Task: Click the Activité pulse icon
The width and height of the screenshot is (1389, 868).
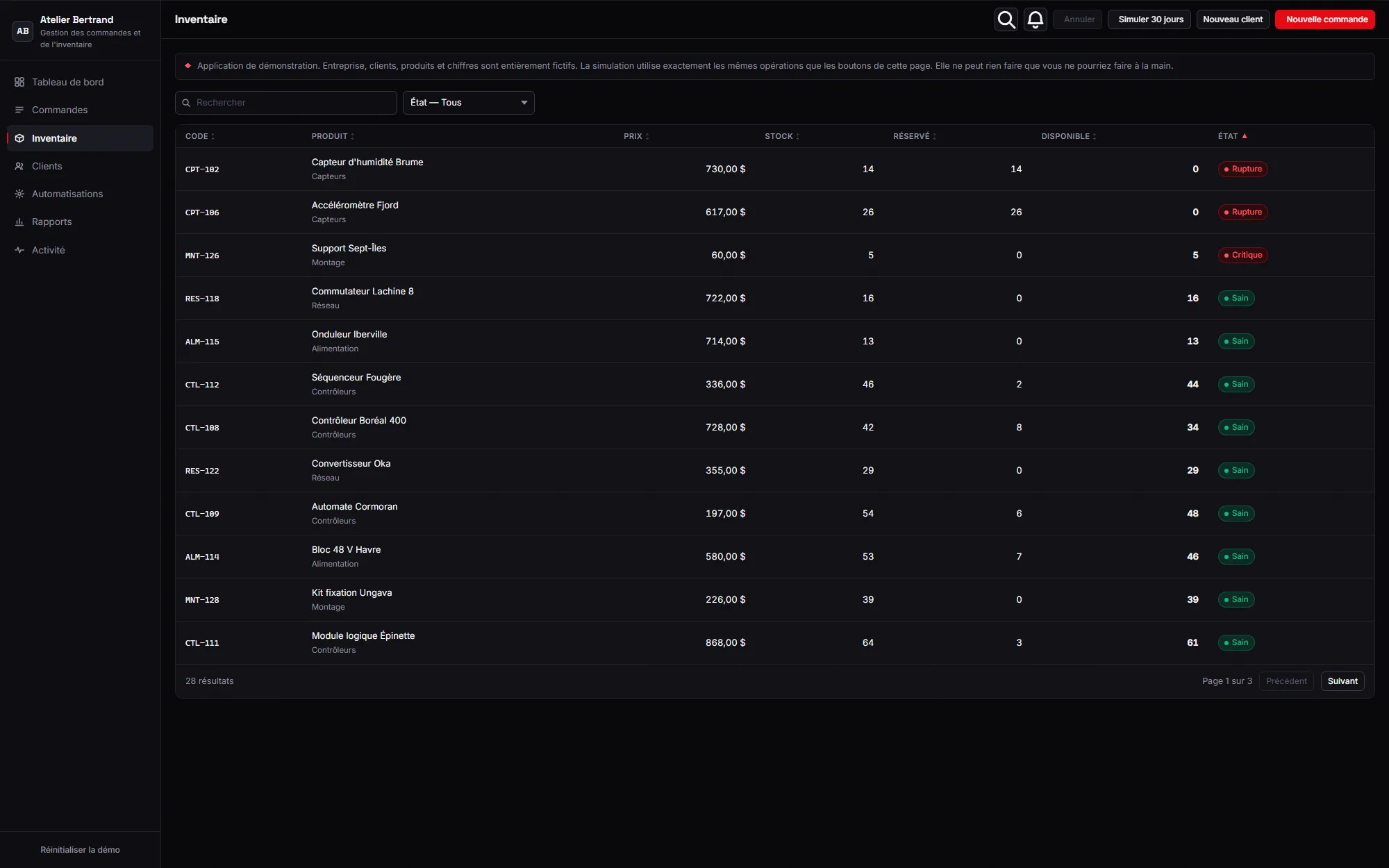Action: click(19, 250)
